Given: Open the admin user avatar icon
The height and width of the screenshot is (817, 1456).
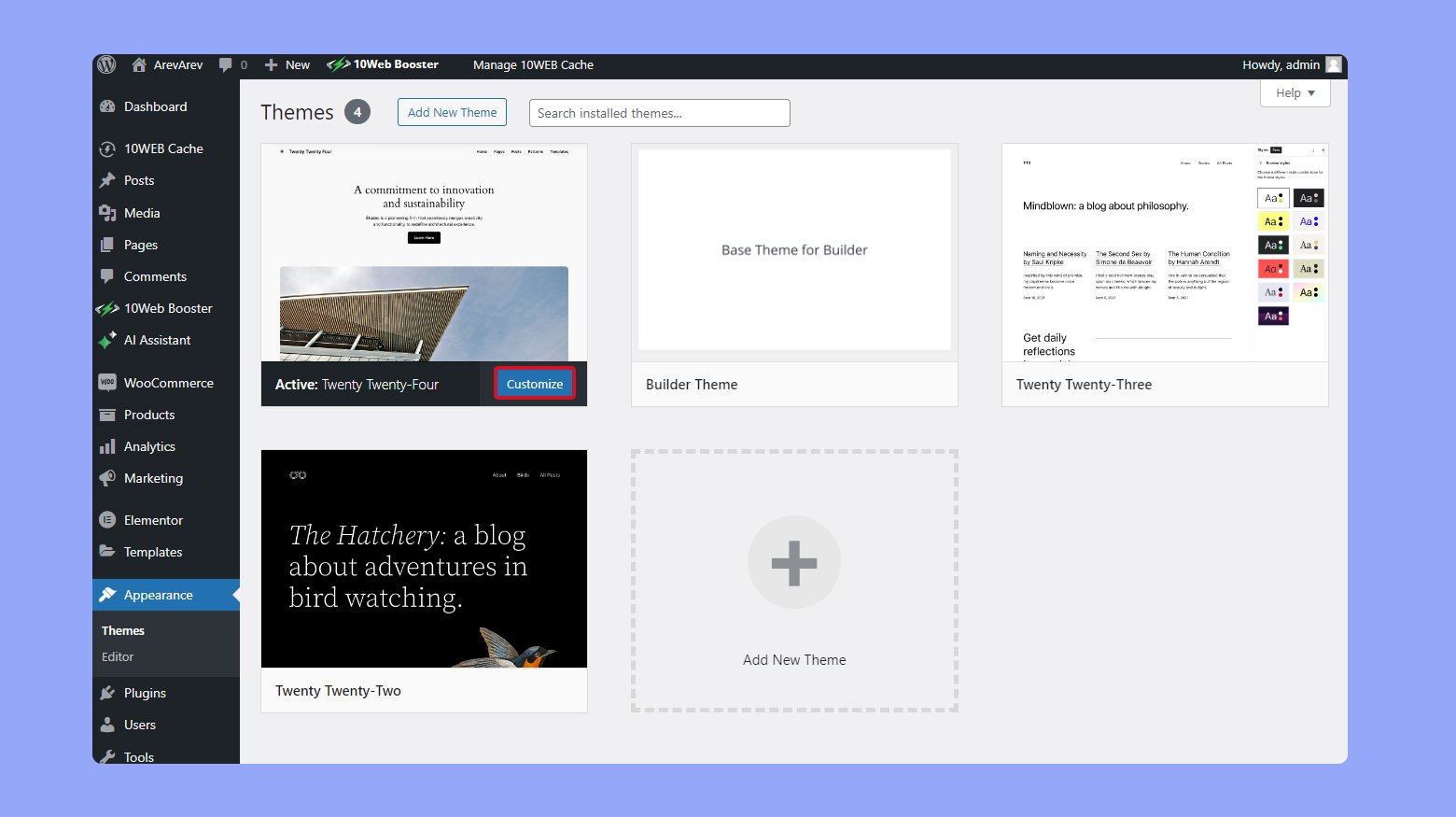Looking at the screenshot, I should click(x=1334, y=64).
